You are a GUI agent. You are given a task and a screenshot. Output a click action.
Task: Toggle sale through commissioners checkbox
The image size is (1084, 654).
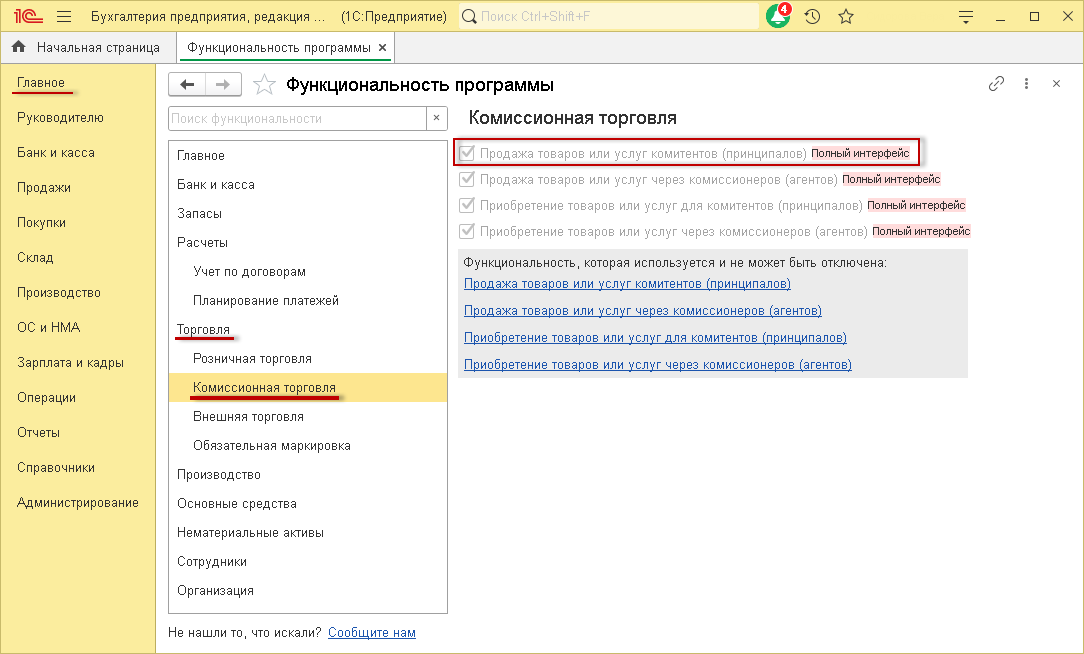466,180
